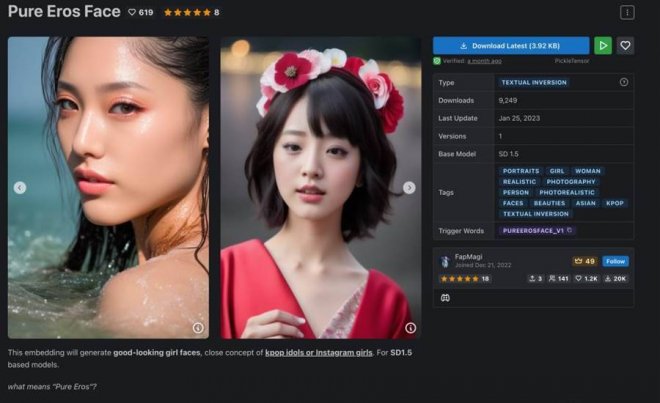Click the info icon in Type row
660x403 pixels.
pyautogui.click(x=624, y=82)
